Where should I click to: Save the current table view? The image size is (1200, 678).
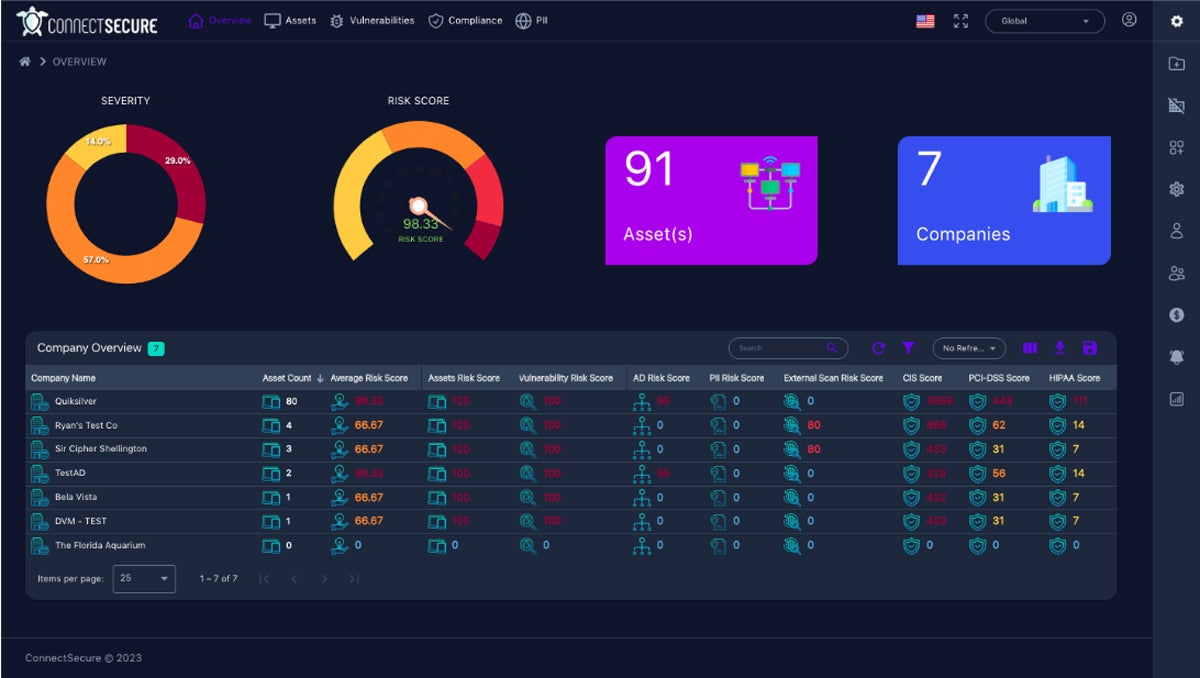(x=1091, y=347)
